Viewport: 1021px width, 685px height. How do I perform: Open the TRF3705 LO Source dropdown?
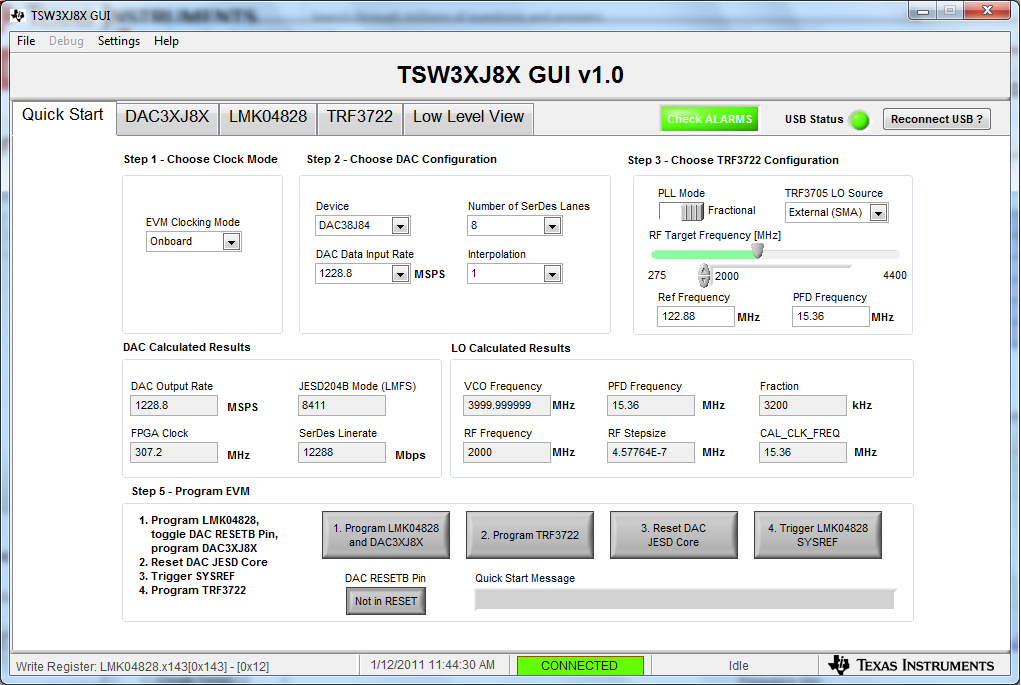pos(878,212)
